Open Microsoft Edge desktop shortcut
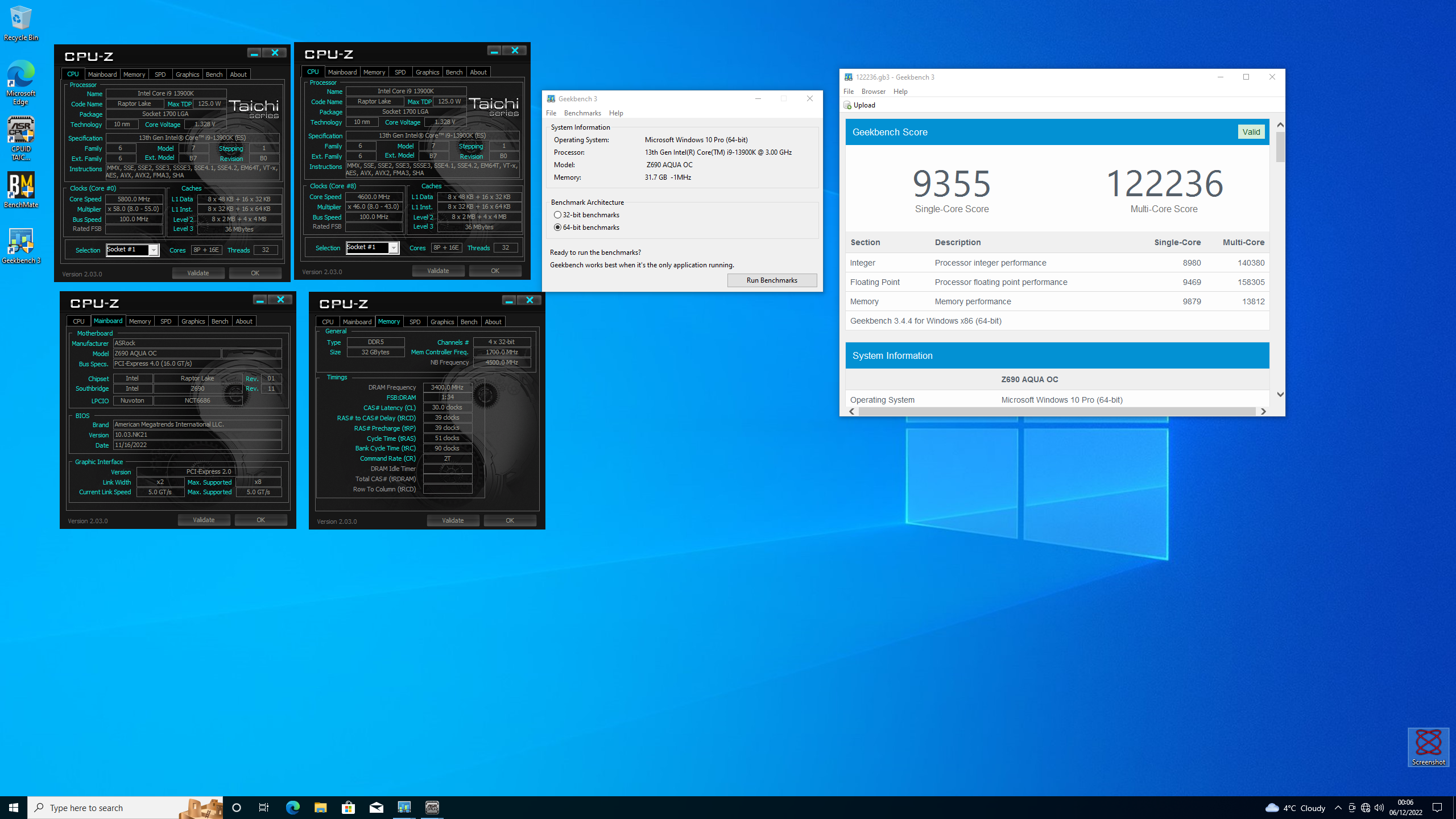Image resolution: width=1456 pixels, height=819 pixels. click(21, 83)
